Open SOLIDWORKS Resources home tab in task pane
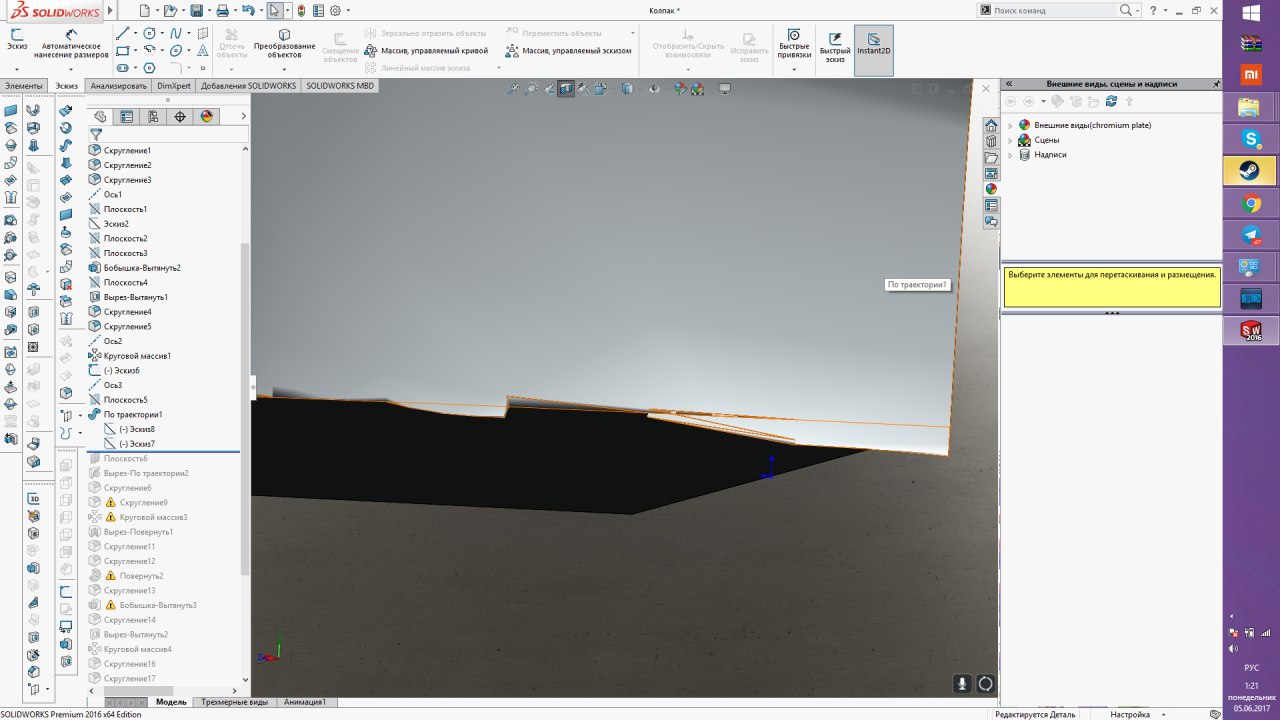This screenshot has height=720, width=1280. tap(991, 126)
